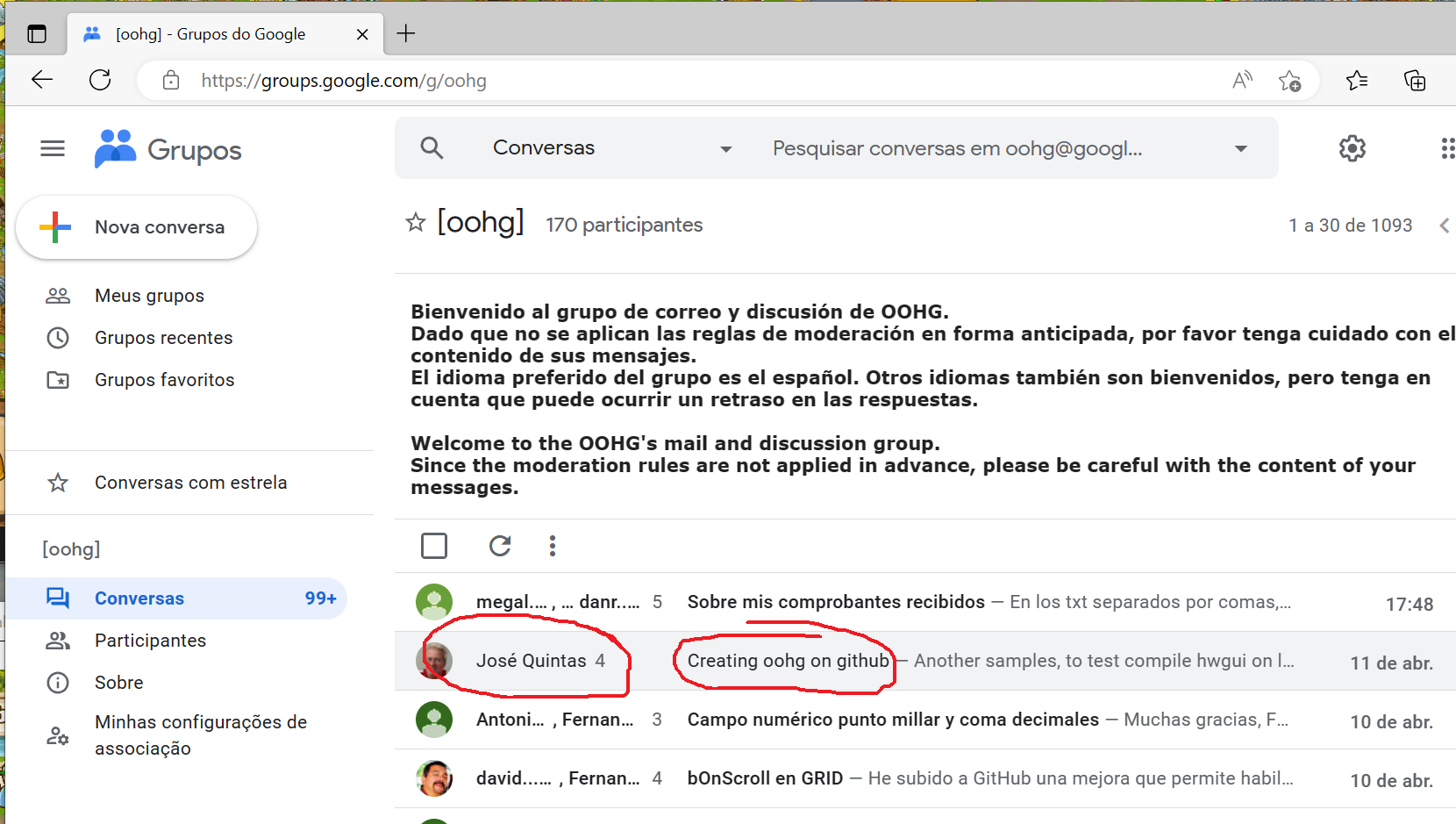Refresh the conversation list
1456x824 pixels.
coord(500,546)
